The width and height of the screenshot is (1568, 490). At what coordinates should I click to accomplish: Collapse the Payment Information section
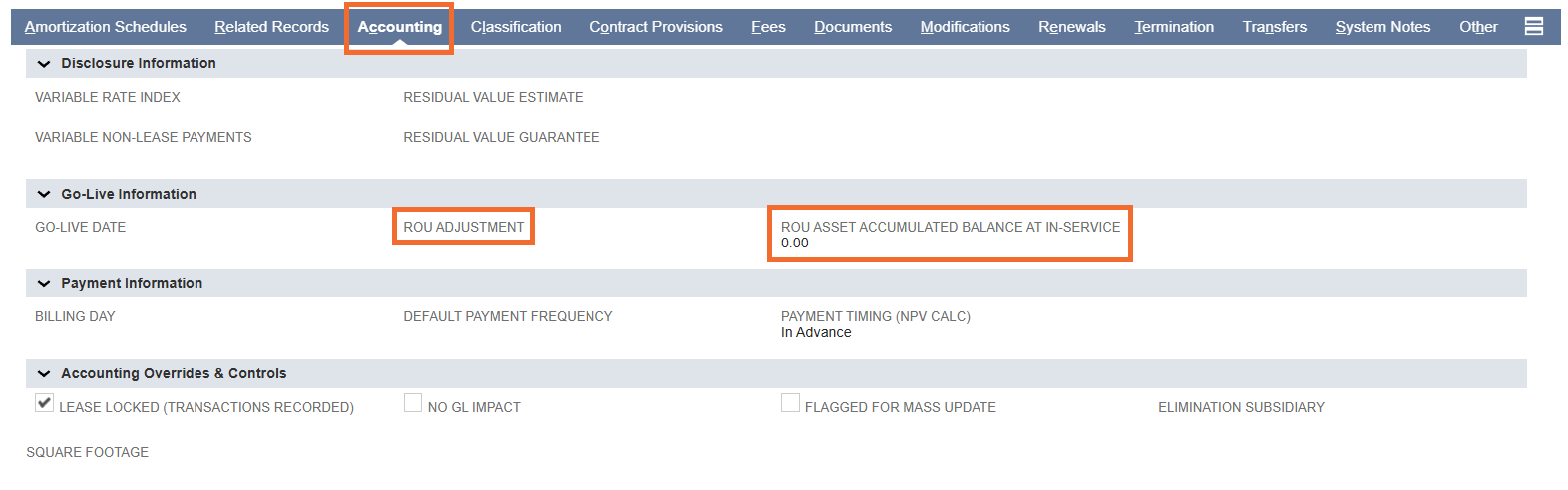44,283
